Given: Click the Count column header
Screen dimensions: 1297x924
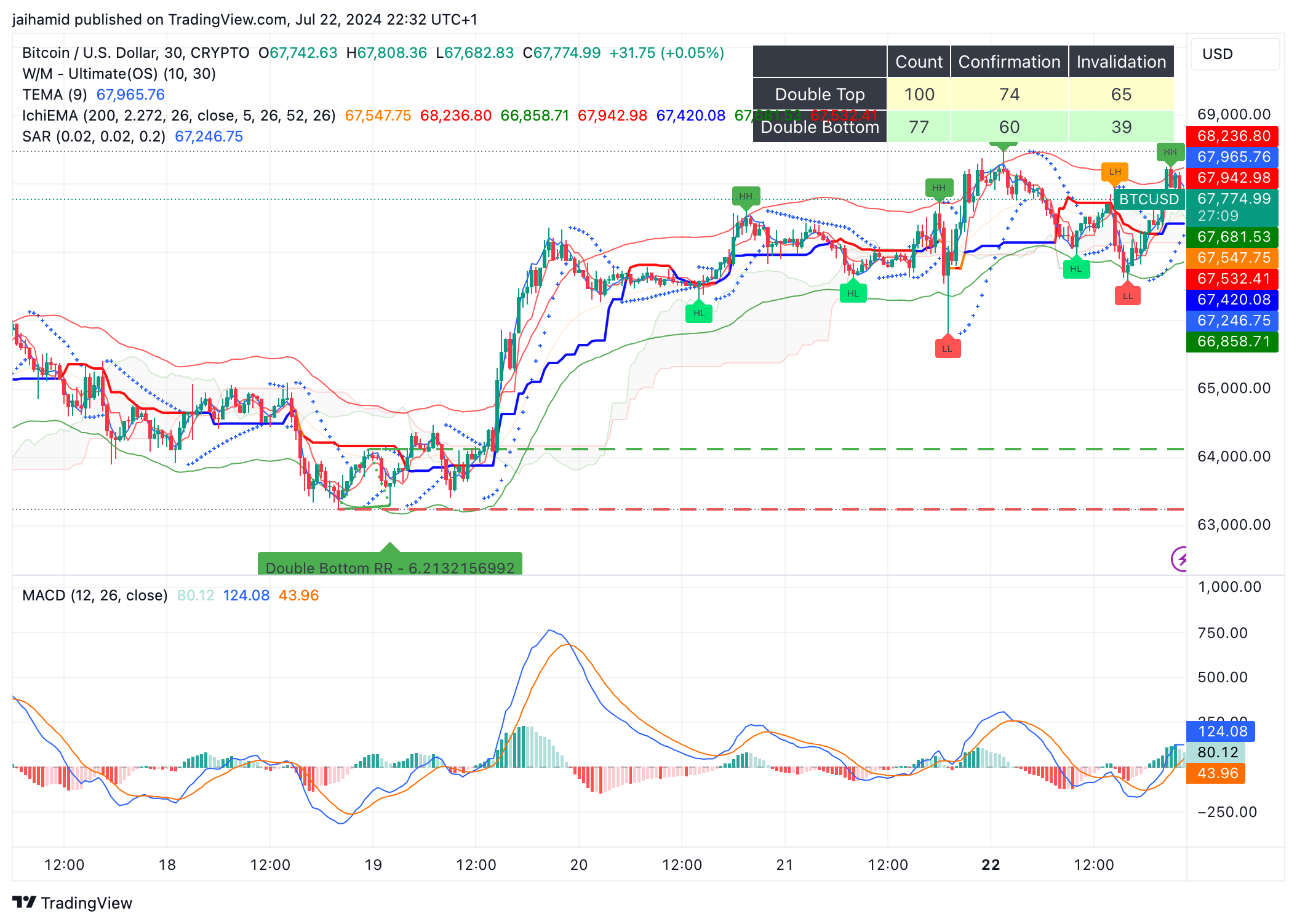Looking at the screenshot, I should point(919,62).
